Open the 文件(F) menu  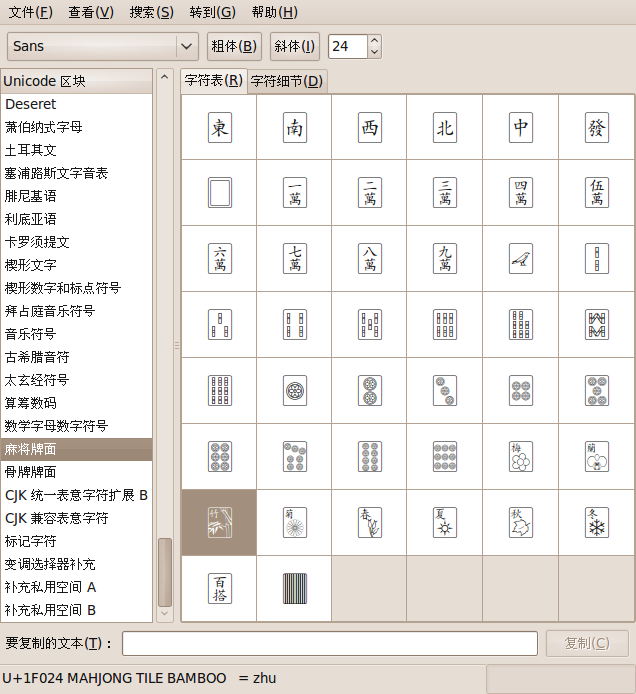(x=31, y=12)
